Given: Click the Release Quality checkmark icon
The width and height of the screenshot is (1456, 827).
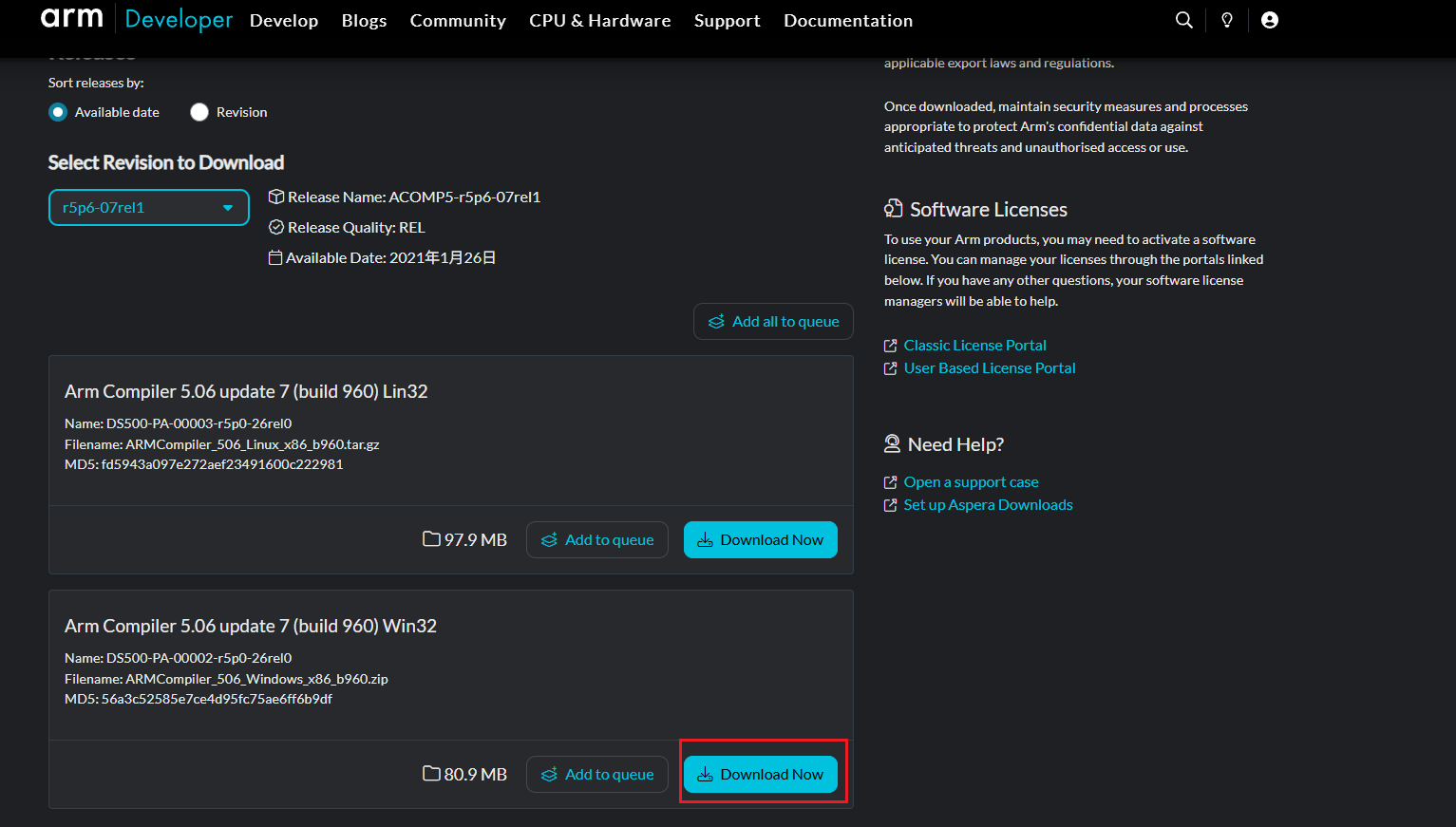Looking at the screenshot, I should pyautogui.click(x=276, y=227).
